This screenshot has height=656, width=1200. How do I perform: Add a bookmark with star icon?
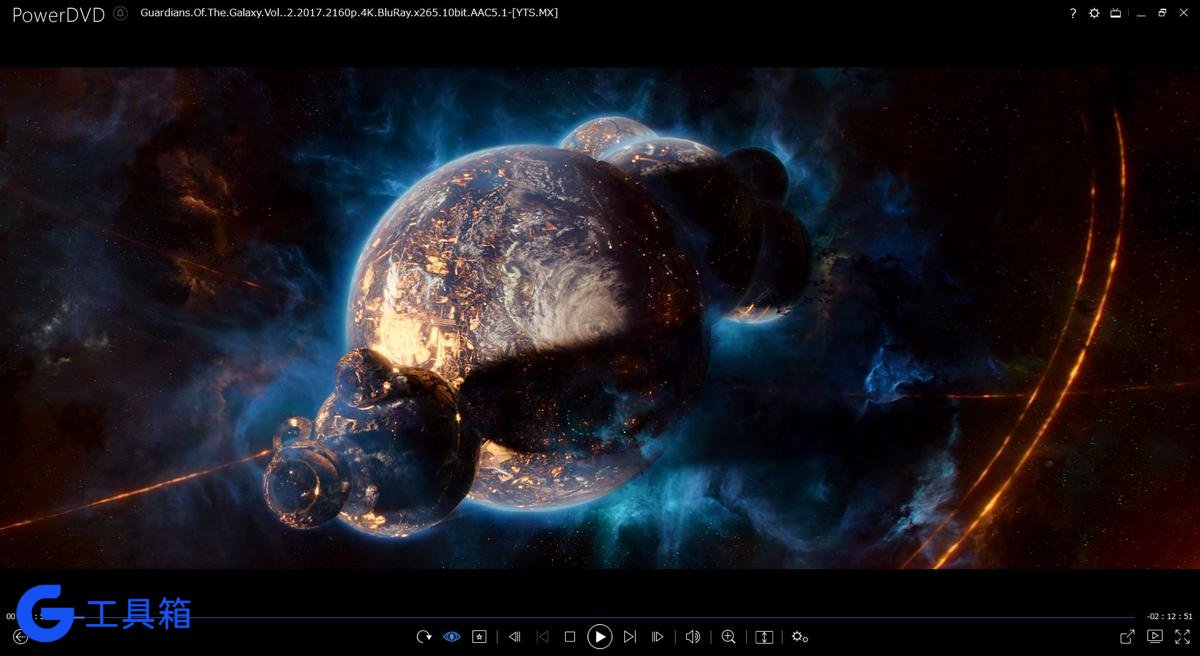(480, 637)
